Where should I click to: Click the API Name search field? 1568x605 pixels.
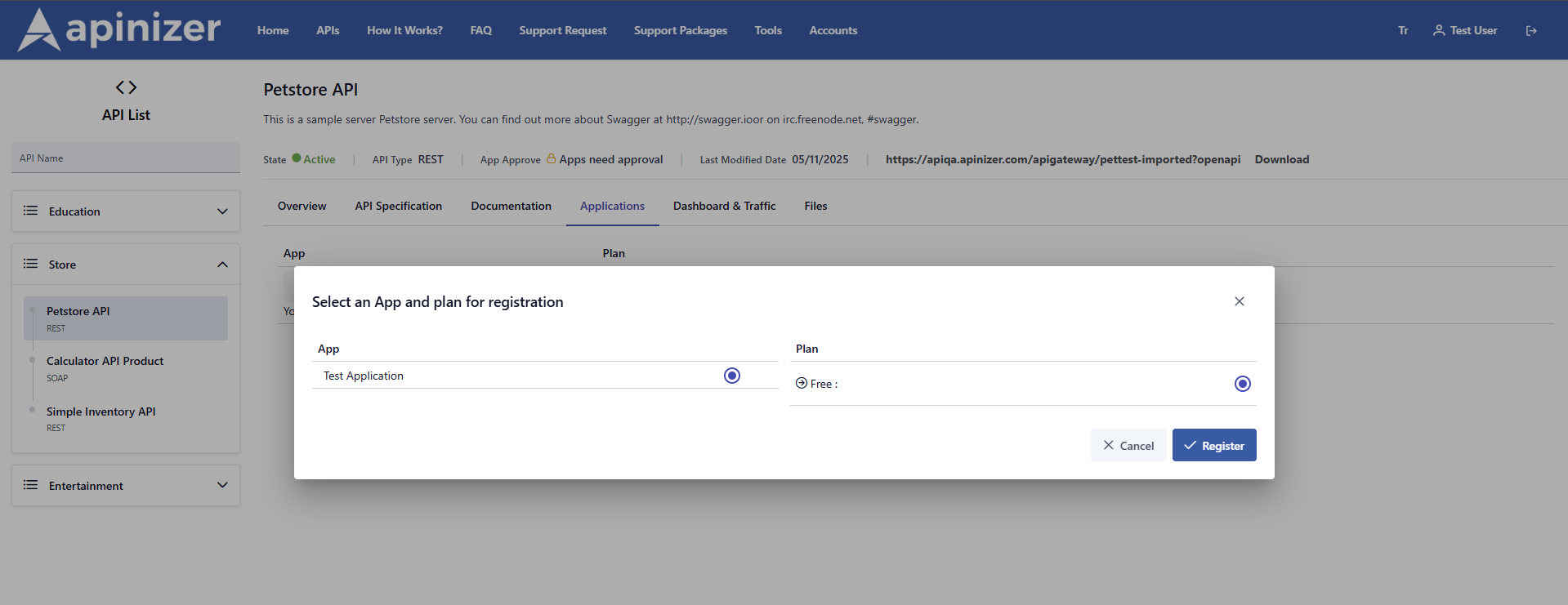tap(126, 158)
